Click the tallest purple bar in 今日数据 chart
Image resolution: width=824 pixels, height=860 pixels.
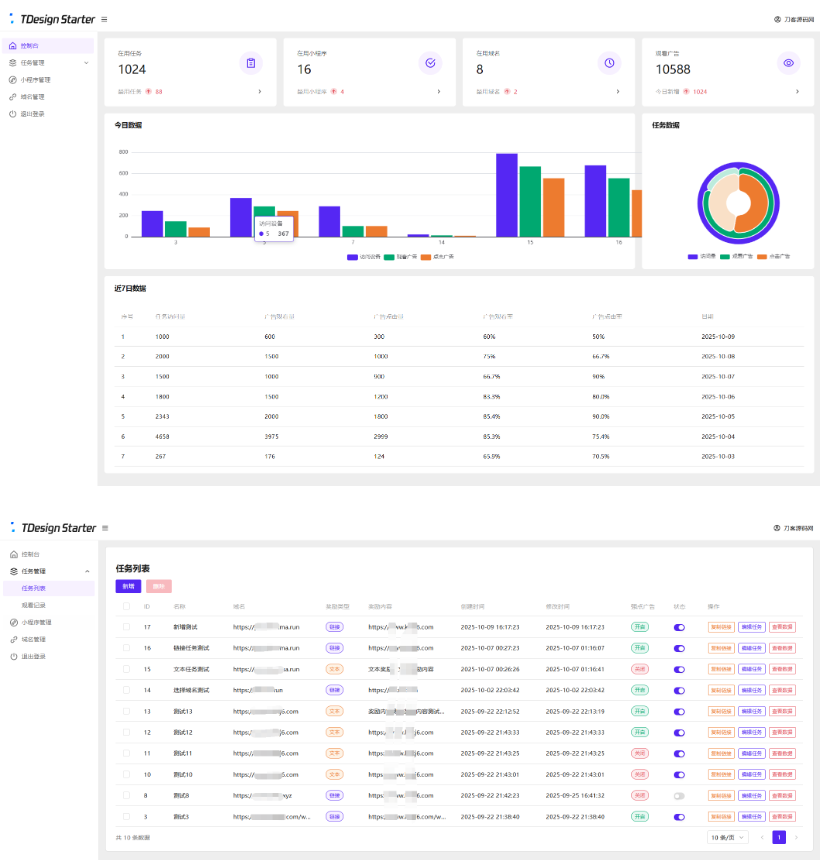507,195
